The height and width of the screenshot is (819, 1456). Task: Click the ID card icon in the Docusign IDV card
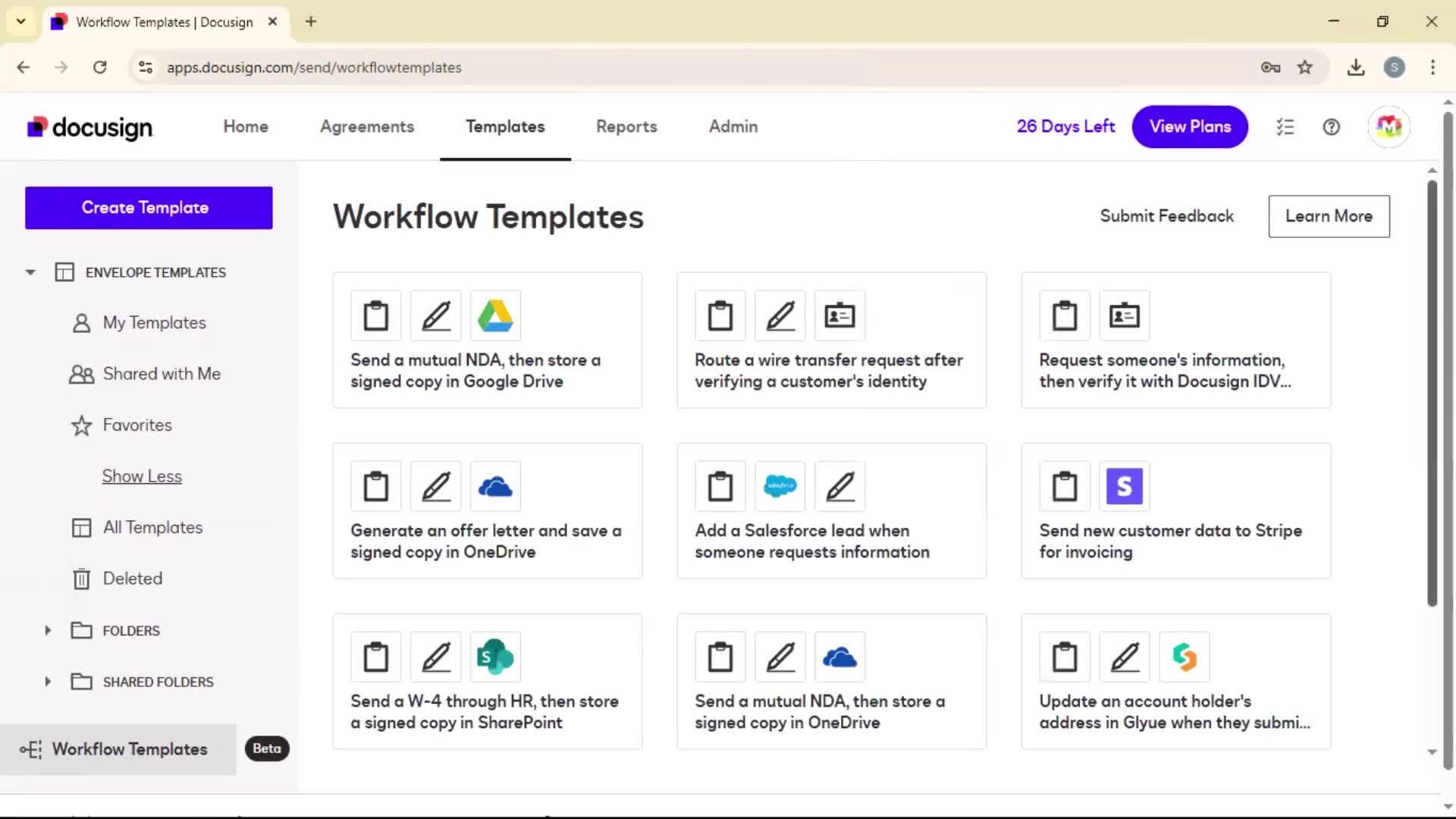(x=1125, y=315)
